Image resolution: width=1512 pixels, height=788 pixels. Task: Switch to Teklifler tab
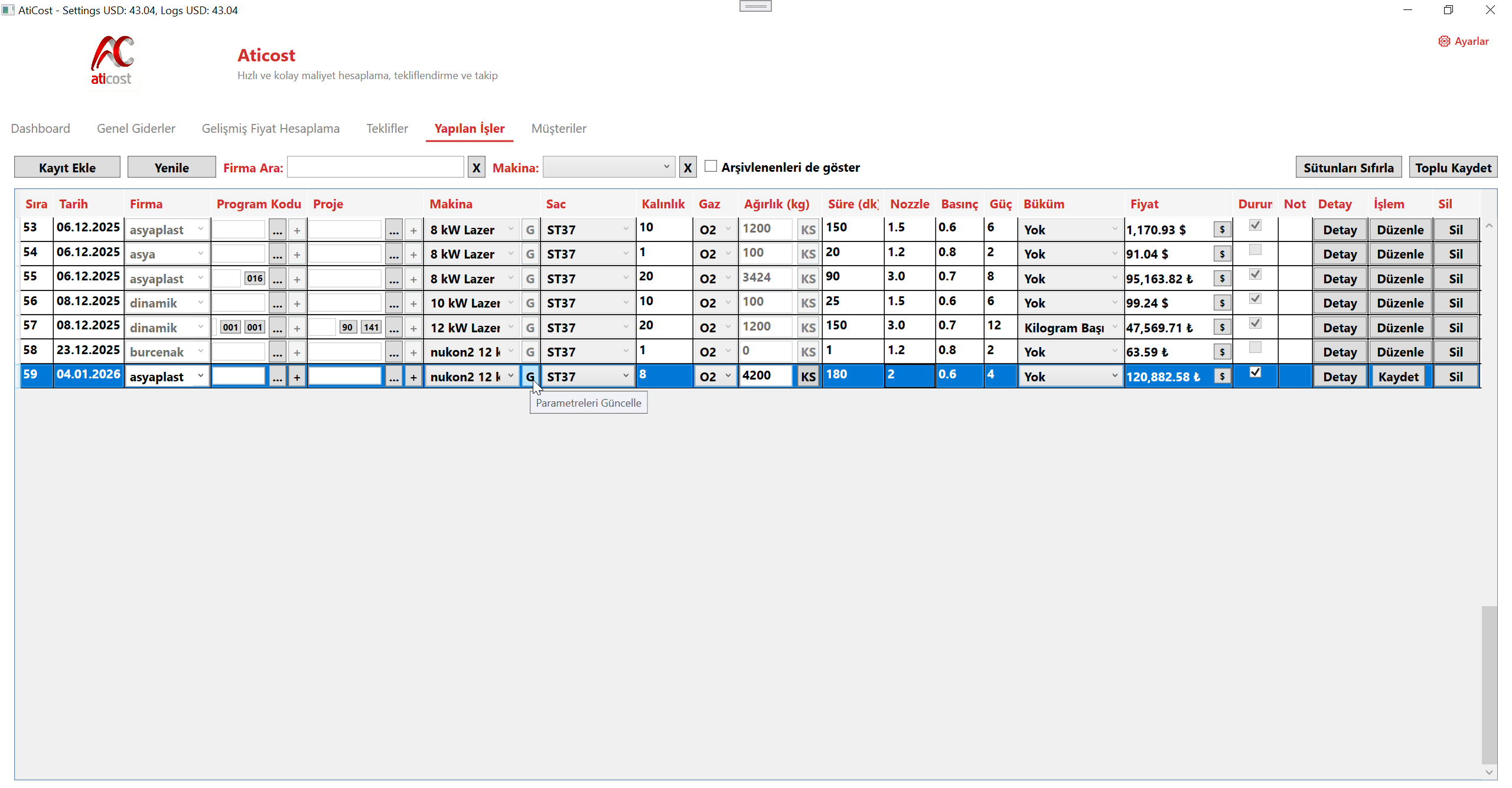(x=387, y=129)
